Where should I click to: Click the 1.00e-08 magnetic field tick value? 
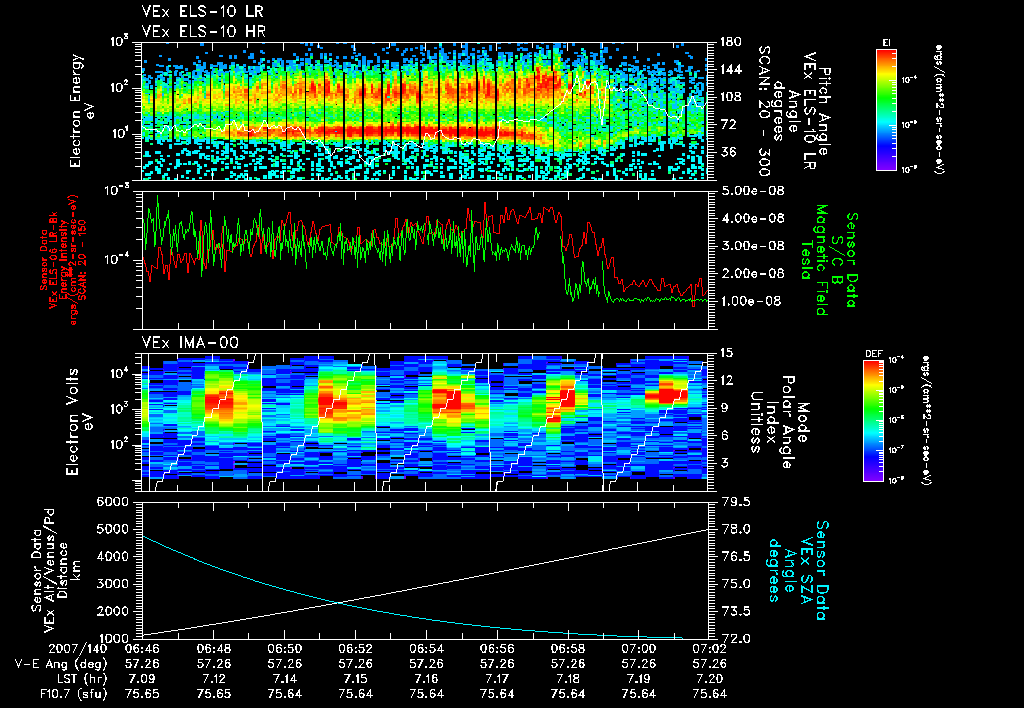click(x=751, y=301)
